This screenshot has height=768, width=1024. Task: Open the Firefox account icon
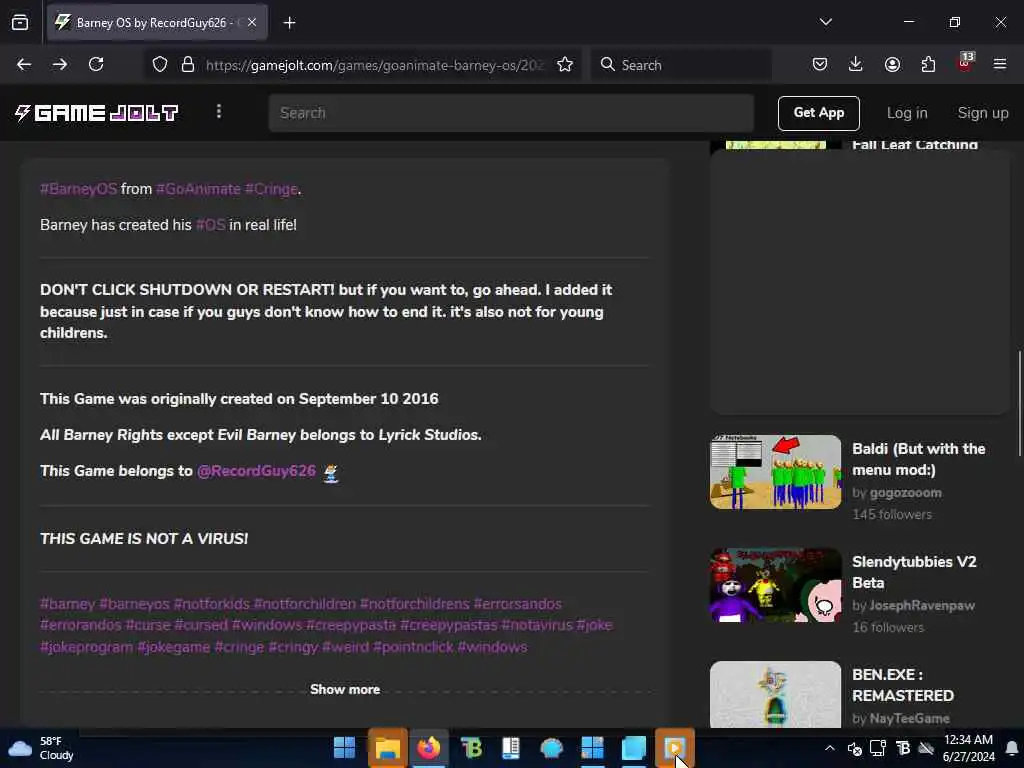click(x=892, y=64)
